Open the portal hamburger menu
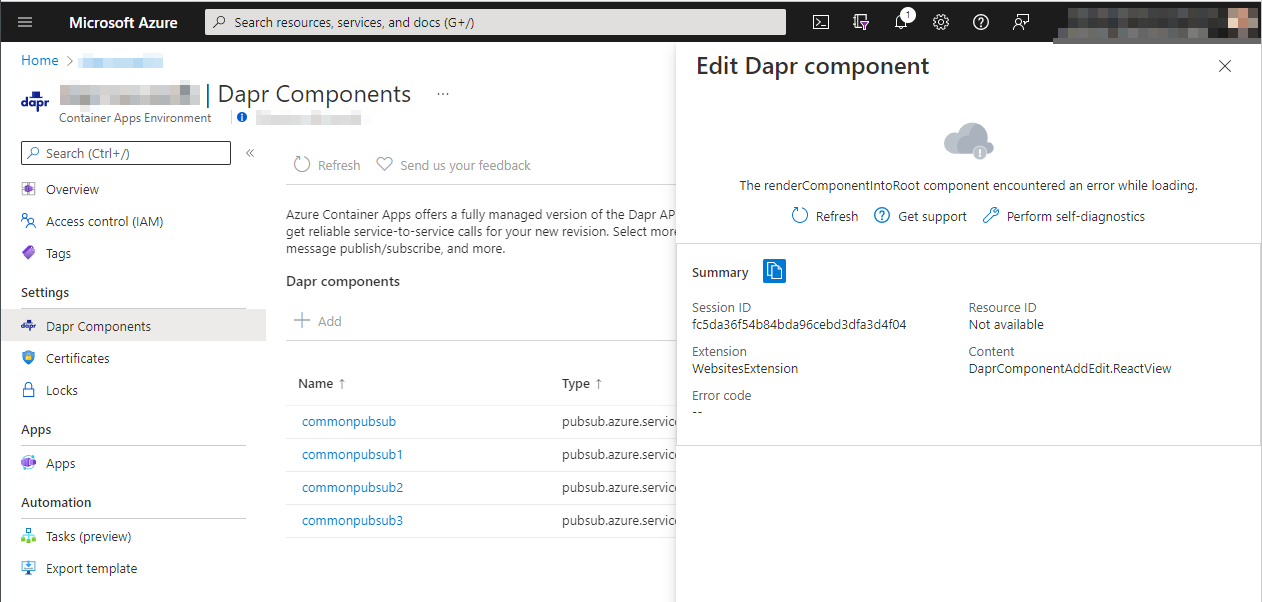Viewport: 1262px width, 602px height. click(x=25, y=22)
